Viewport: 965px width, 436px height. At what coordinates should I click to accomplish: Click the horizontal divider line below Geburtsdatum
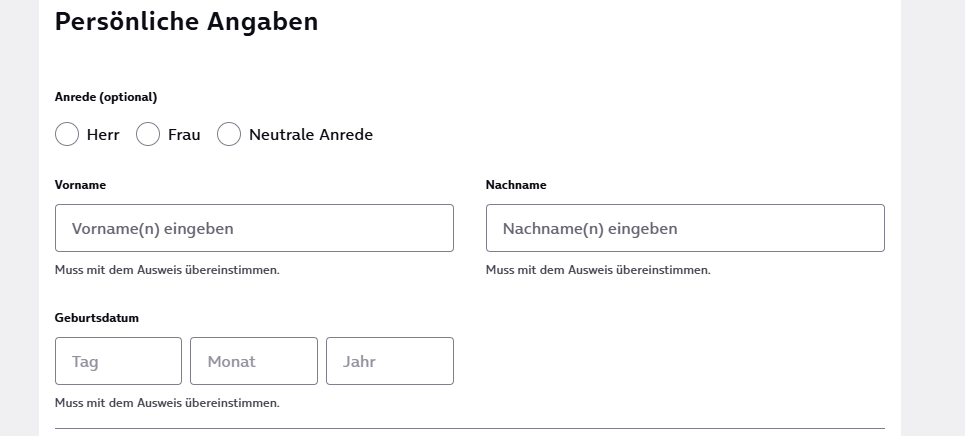[470, 428]
